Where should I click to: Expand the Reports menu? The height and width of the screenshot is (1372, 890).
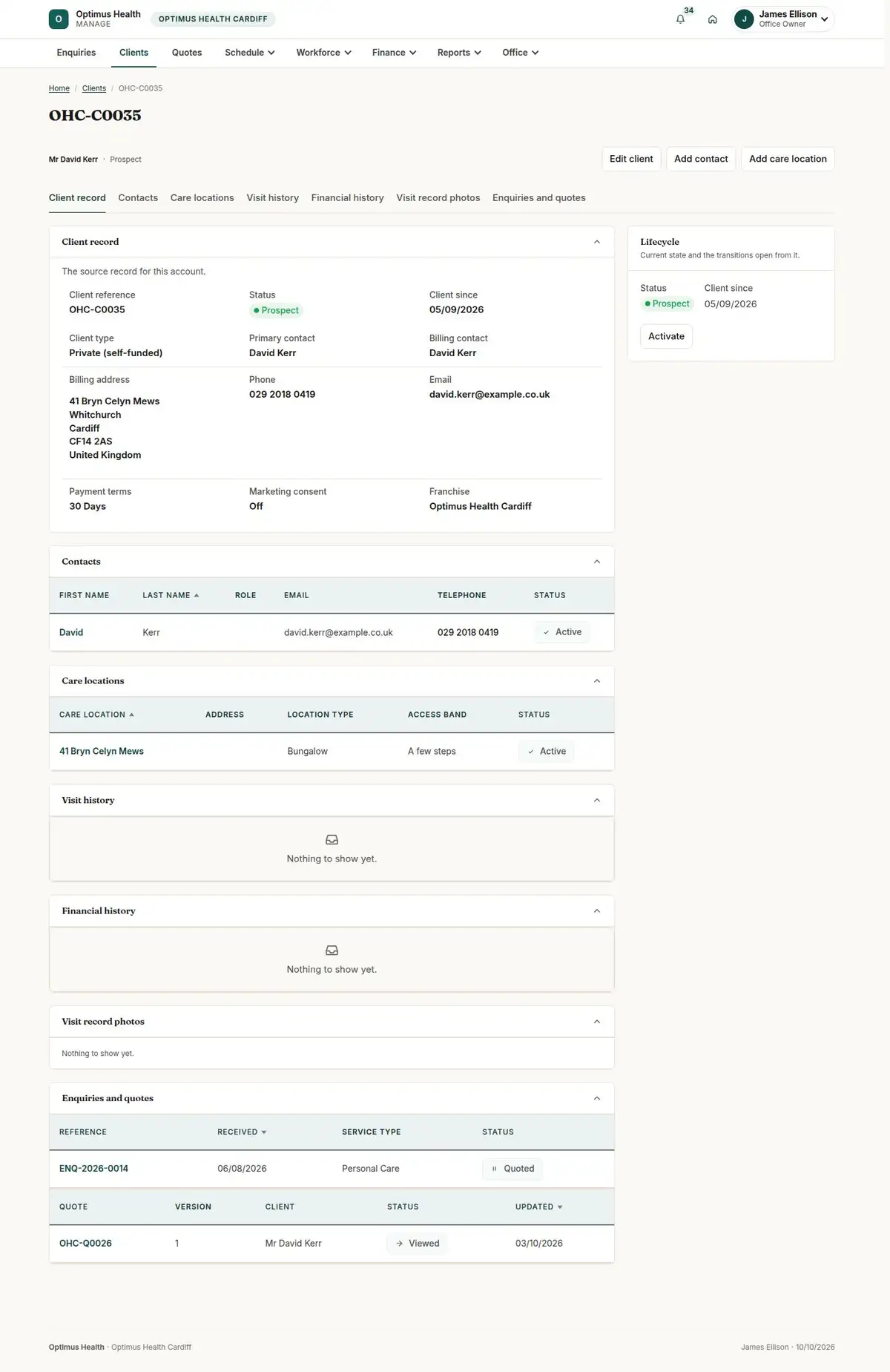pyautogui.click(x=459, y=53)
